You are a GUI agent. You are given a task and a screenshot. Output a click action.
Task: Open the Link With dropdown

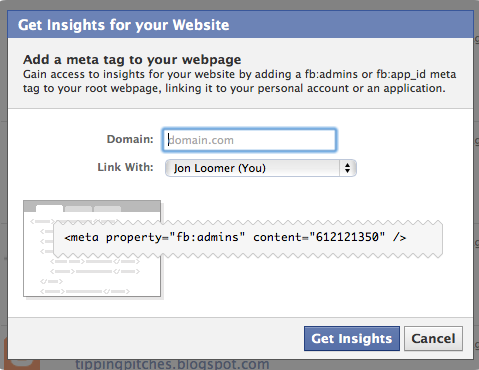click(261, 168)
